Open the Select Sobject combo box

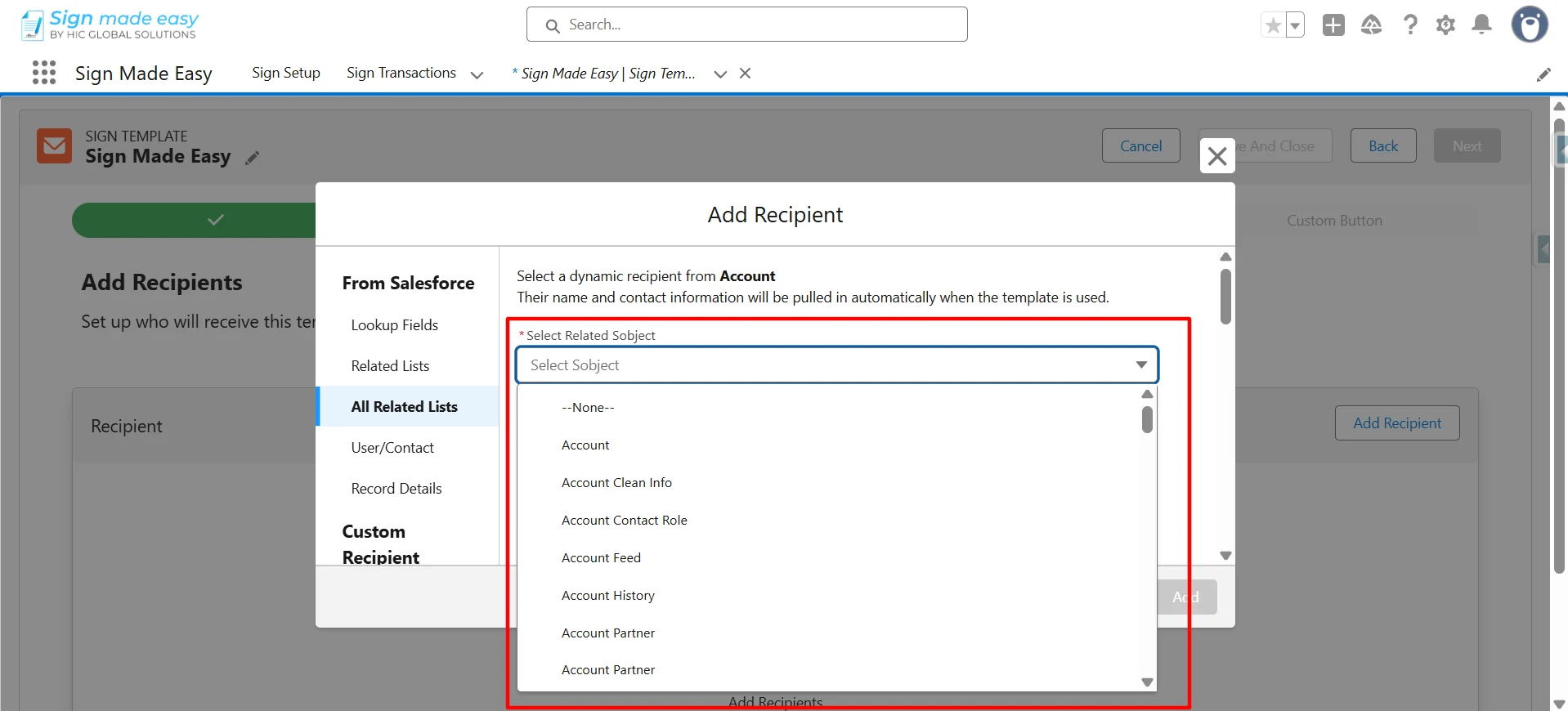click(x=837, y=365)
